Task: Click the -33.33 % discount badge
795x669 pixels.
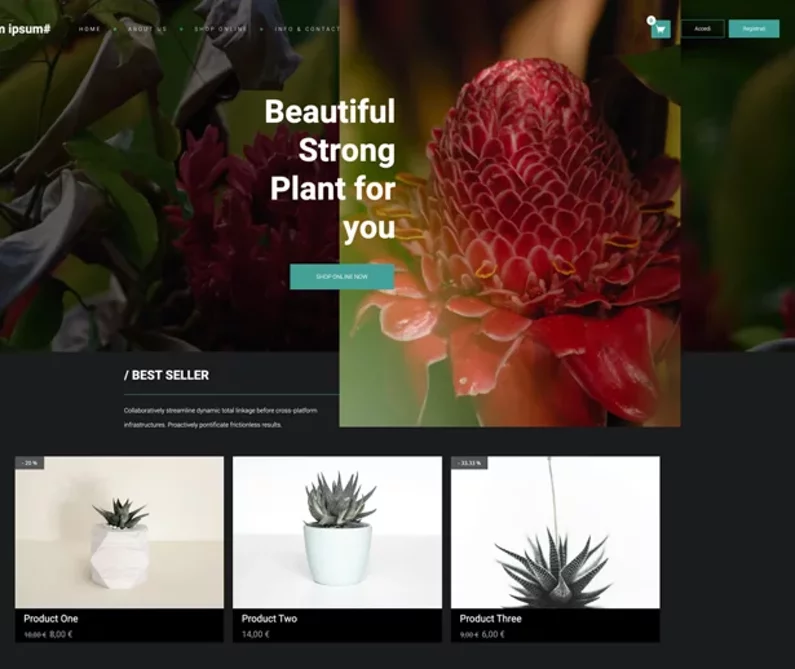Action: click(469, 463)
